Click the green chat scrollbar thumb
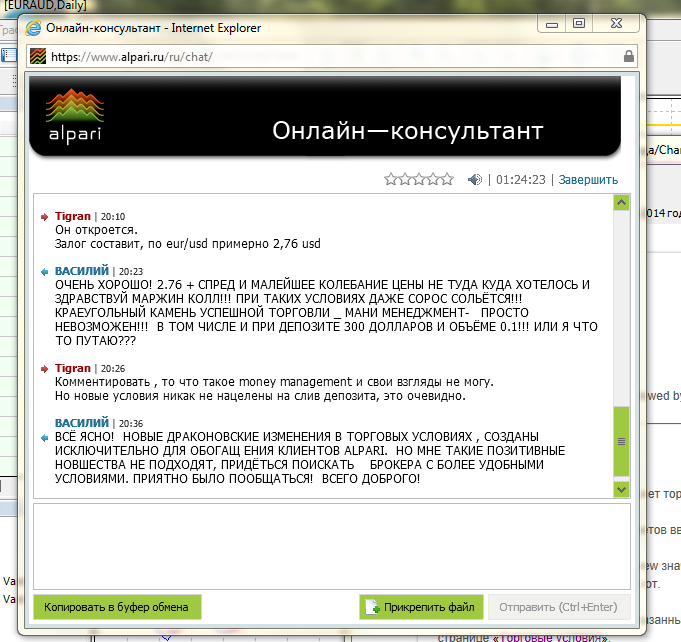The height and width of the screenshot is (642, 681). [621, 441]
